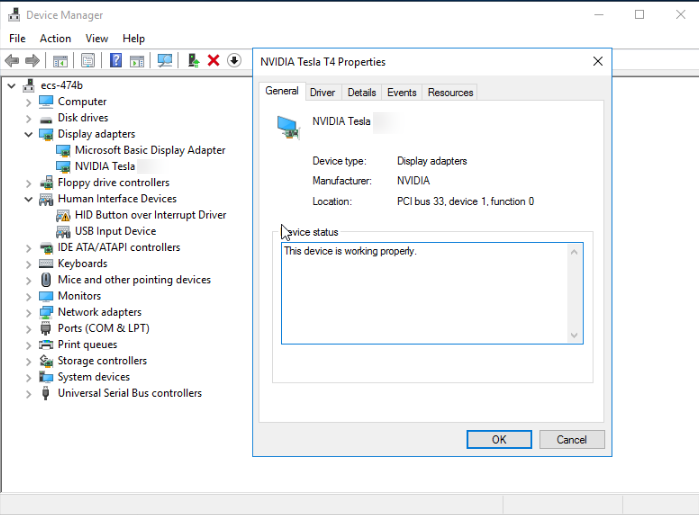
Task: Switch to the Events tab
Action: pos(402,92)
